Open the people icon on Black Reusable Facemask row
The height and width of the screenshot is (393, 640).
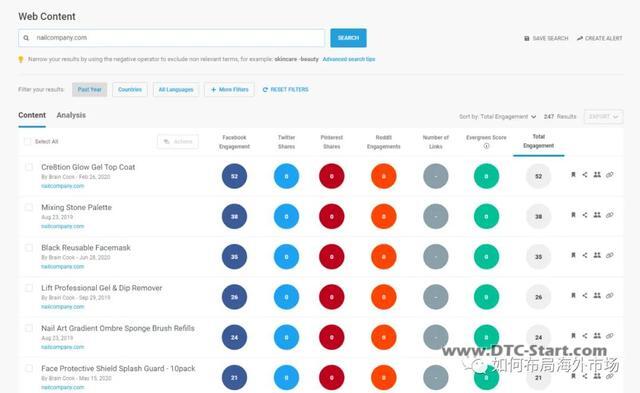597,255
